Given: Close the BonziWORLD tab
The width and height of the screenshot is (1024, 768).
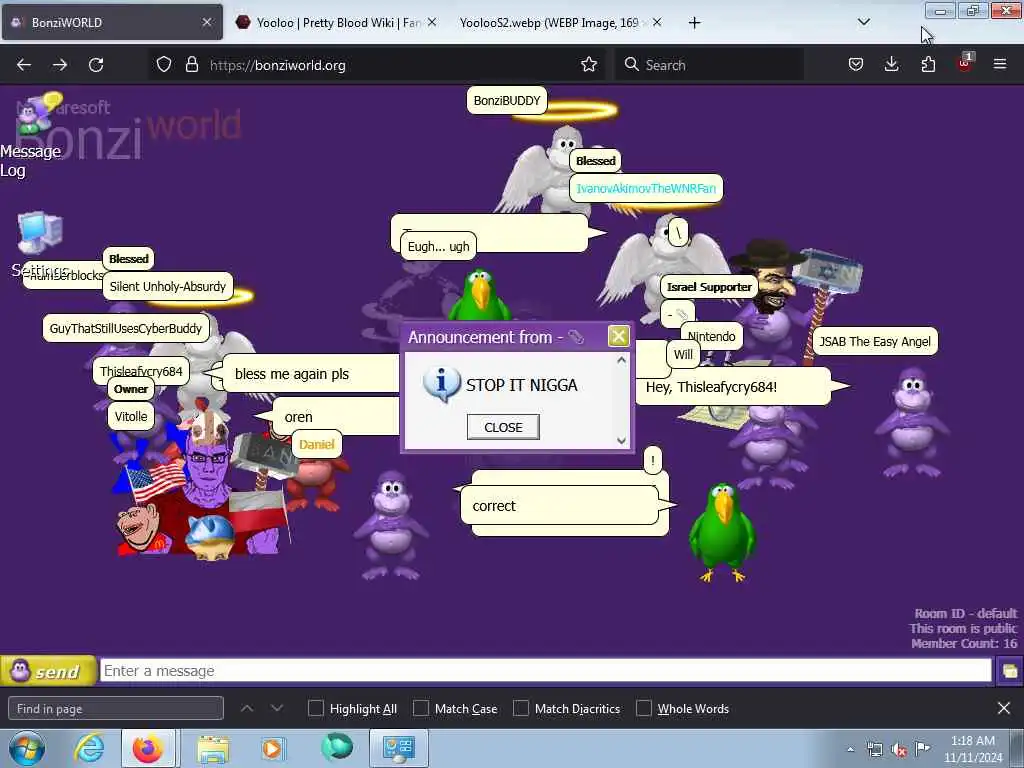Looking at the screenshot, I should point(206,23).
